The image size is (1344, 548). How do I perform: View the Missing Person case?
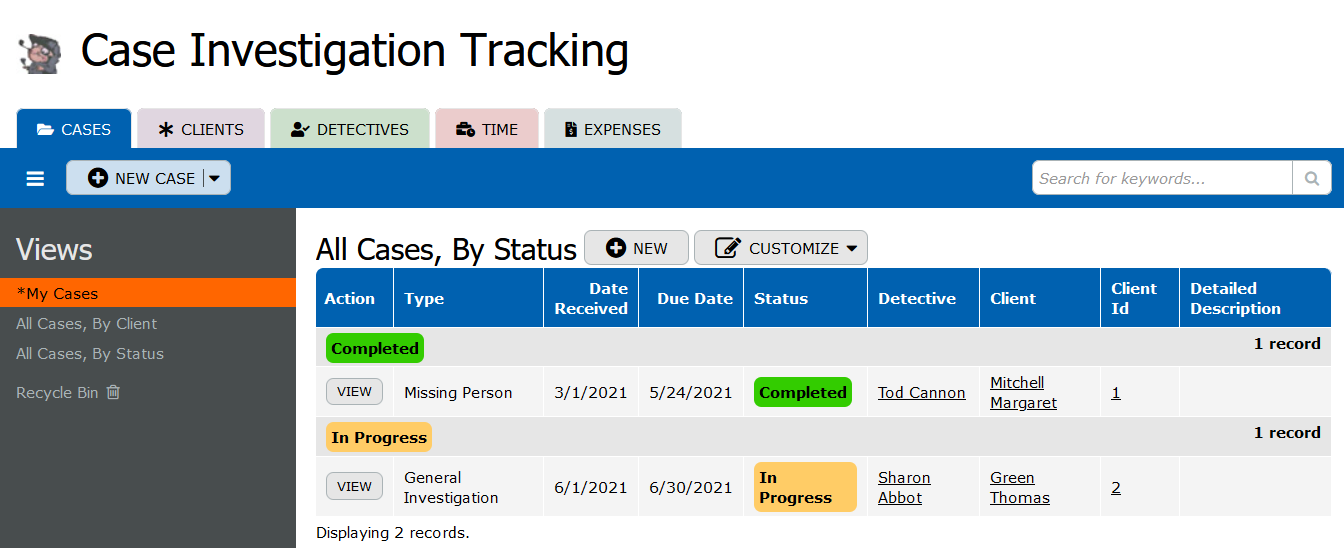coord(354,392)
